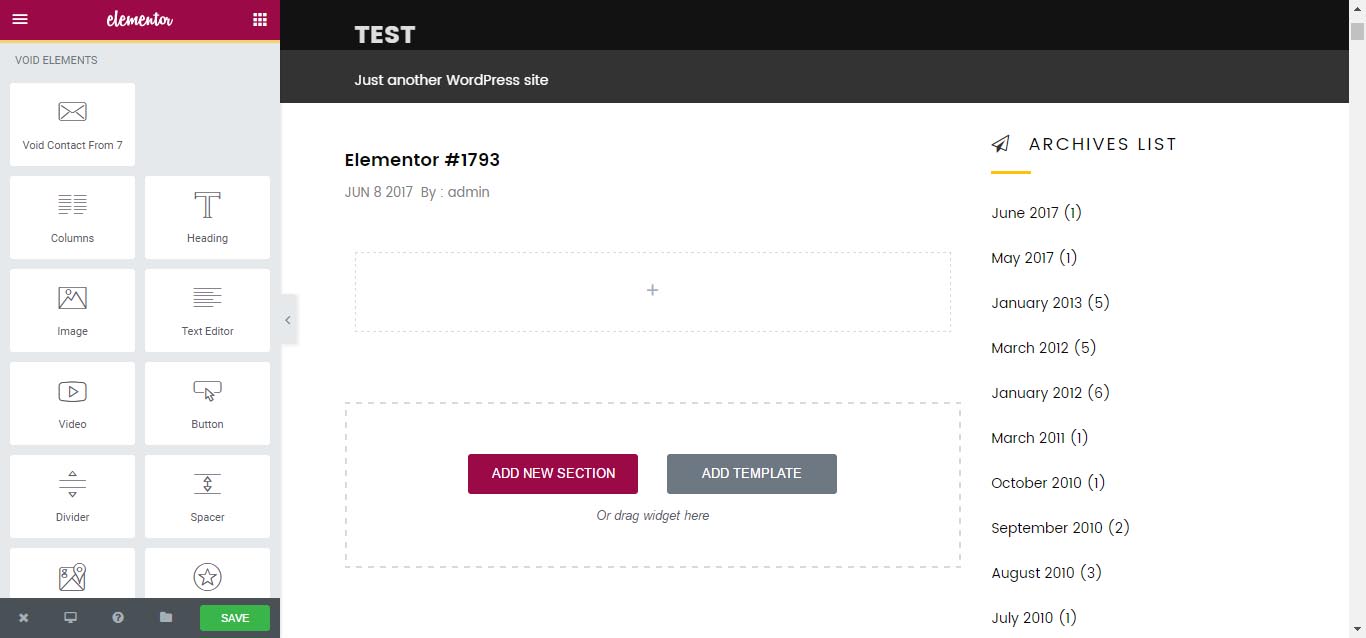This screenshot has width=1366, height=638.
Task: Switch to responsive preview mode via monitor icon
Action: [70, 617]
